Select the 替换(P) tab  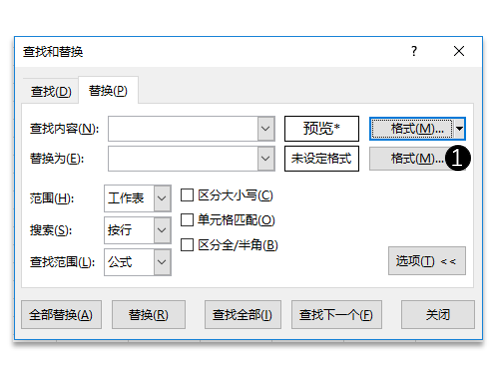tap(108, 91)
